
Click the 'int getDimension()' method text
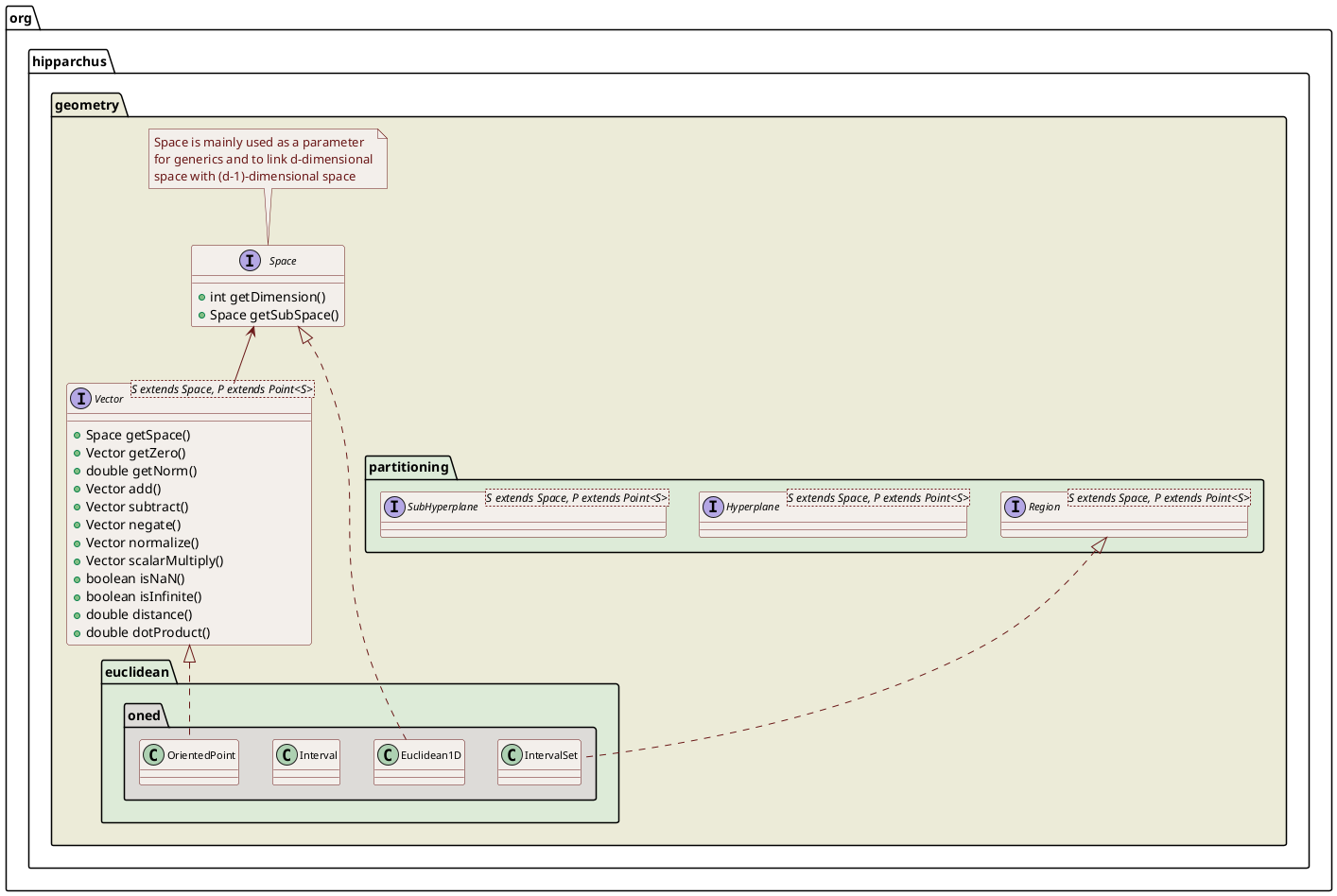(x=268, y=298)
